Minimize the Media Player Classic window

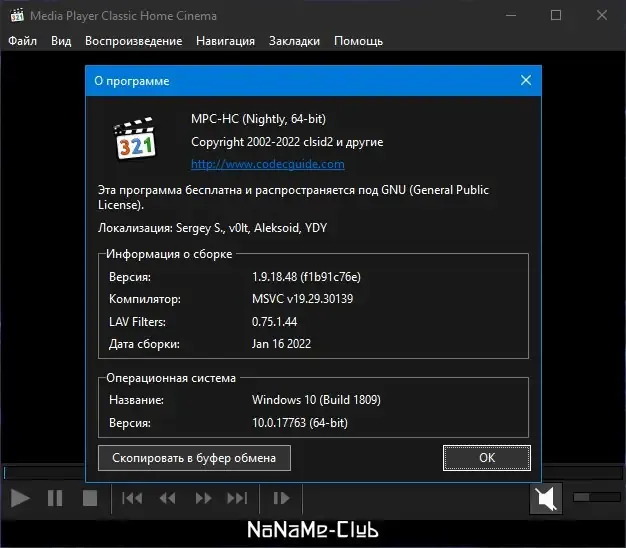[x=511, y=16]
